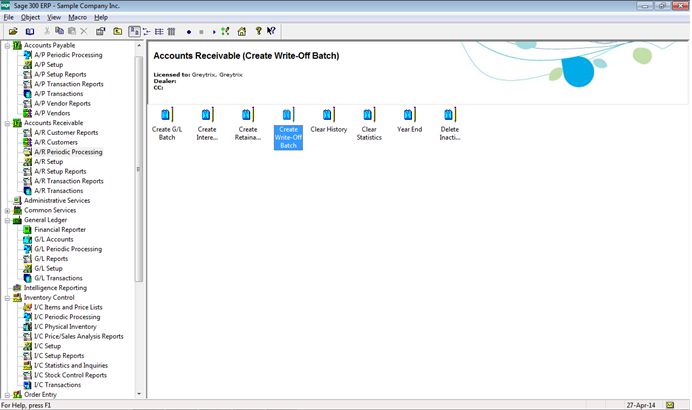692x410 pixels.
Task: Select Intelligence Reporting in tree
Action: point(55,288)
